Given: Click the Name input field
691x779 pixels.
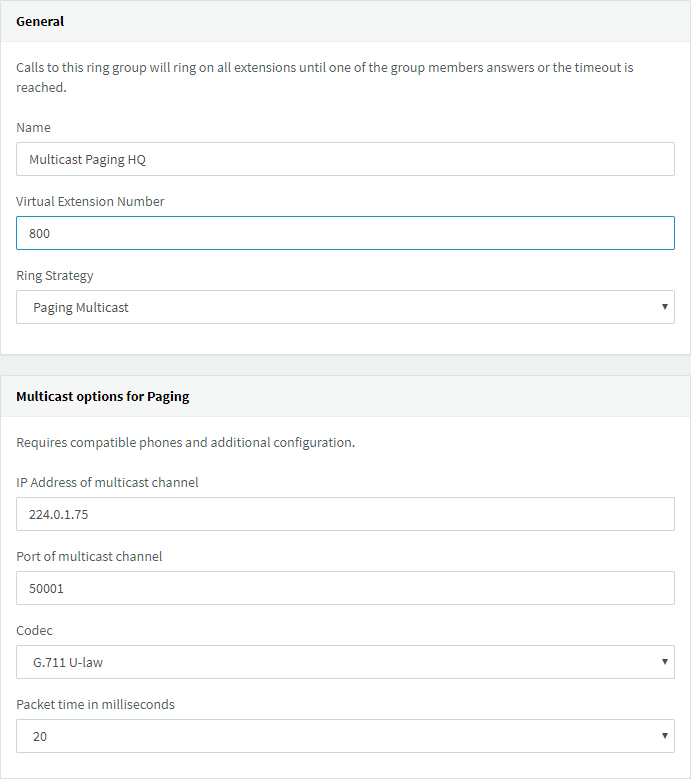Looking at the screenshot, I should [x=345, y=159].
